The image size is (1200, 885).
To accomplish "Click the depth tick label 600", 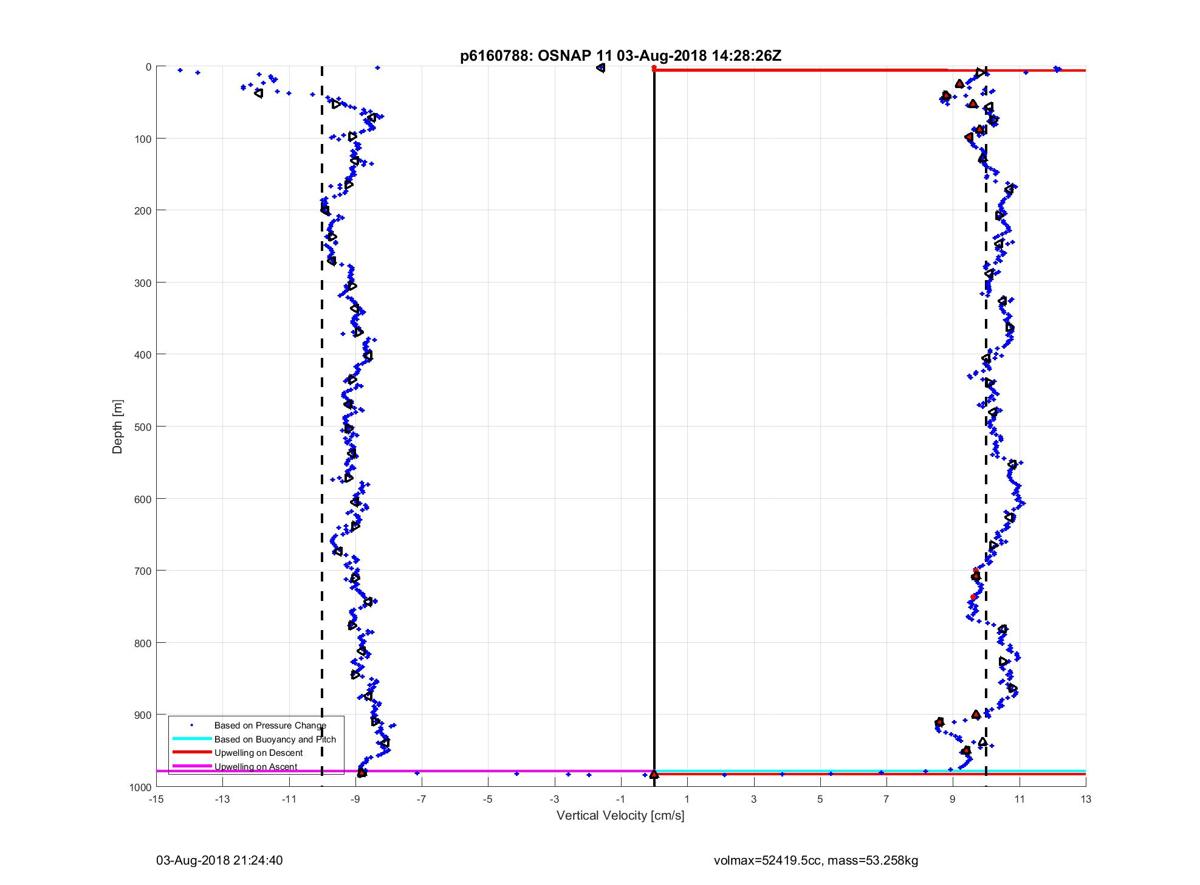I will pos(142,499).
